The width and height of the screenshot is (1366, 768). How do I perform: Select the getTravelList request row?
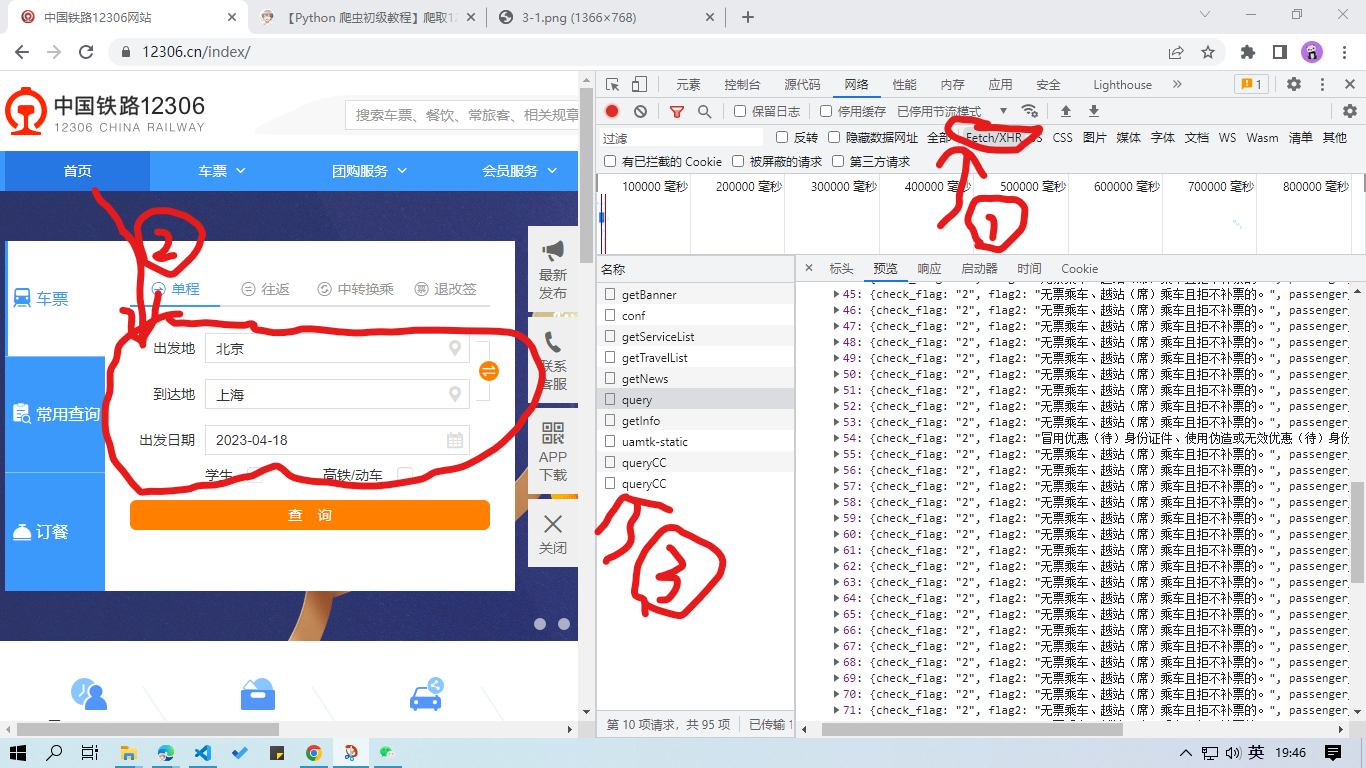click(x=696, y=358)
